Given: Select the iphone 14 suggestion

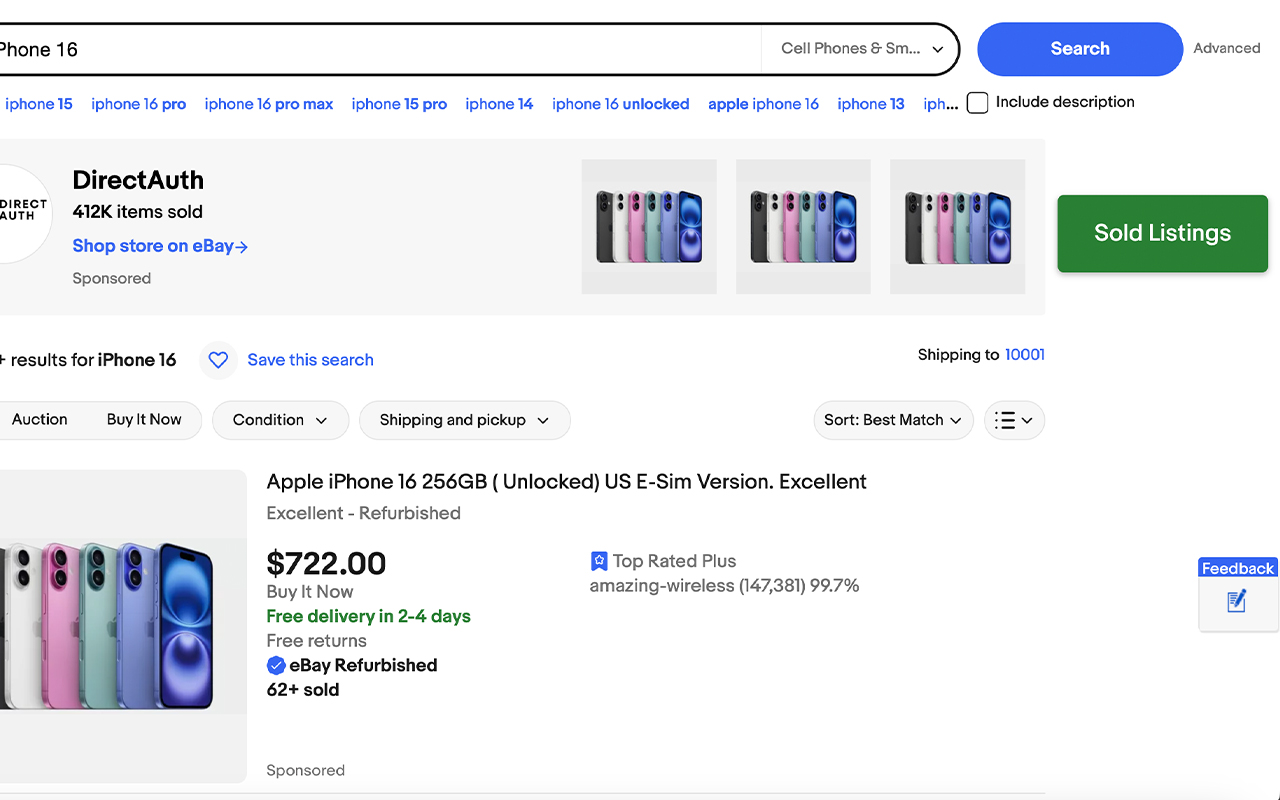Looking at the screenshot, I should tap(499, 104).
